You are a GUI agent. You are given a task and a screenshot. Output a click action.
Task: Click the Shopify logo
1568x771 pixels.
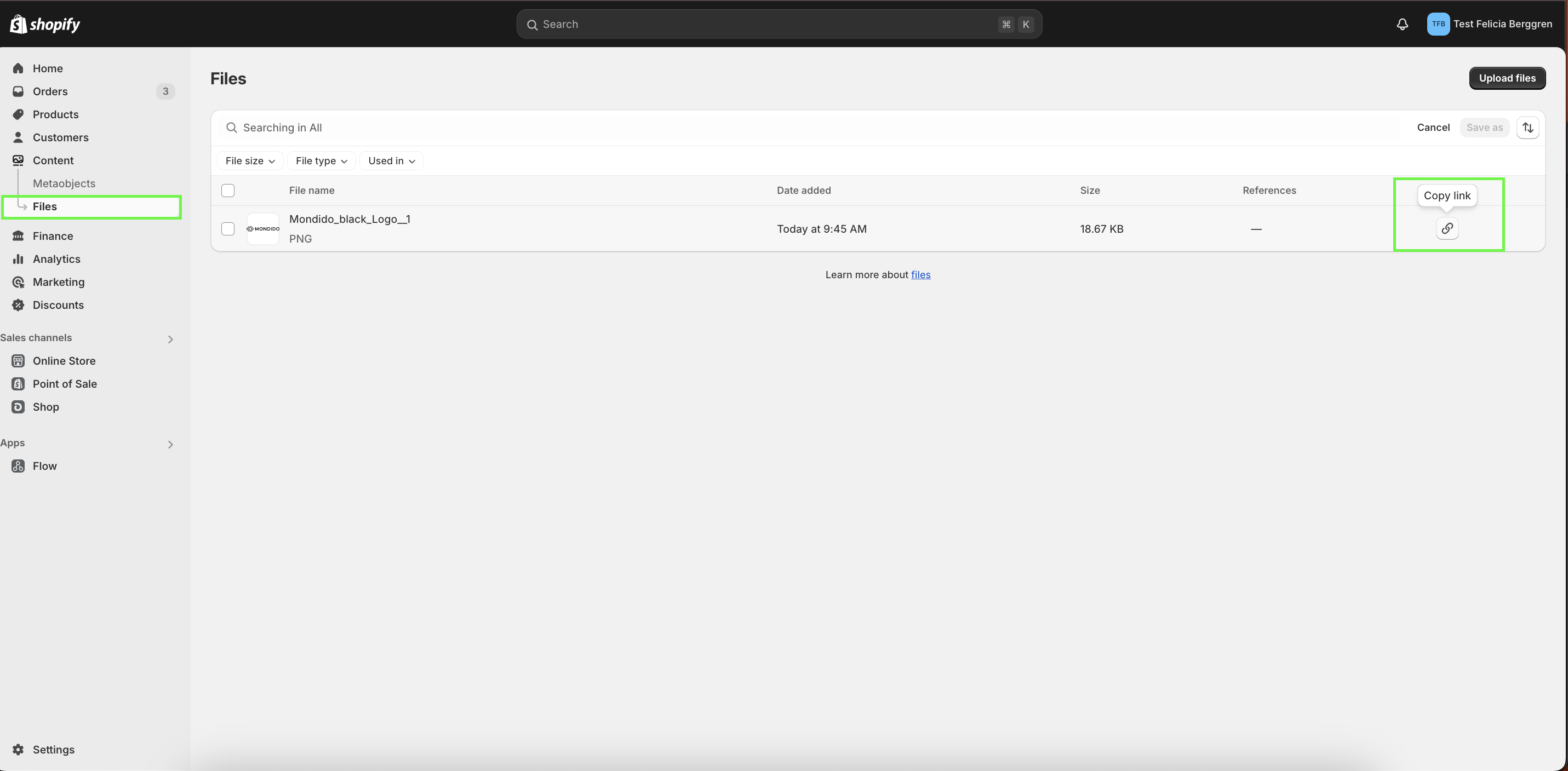coord(45,24)
